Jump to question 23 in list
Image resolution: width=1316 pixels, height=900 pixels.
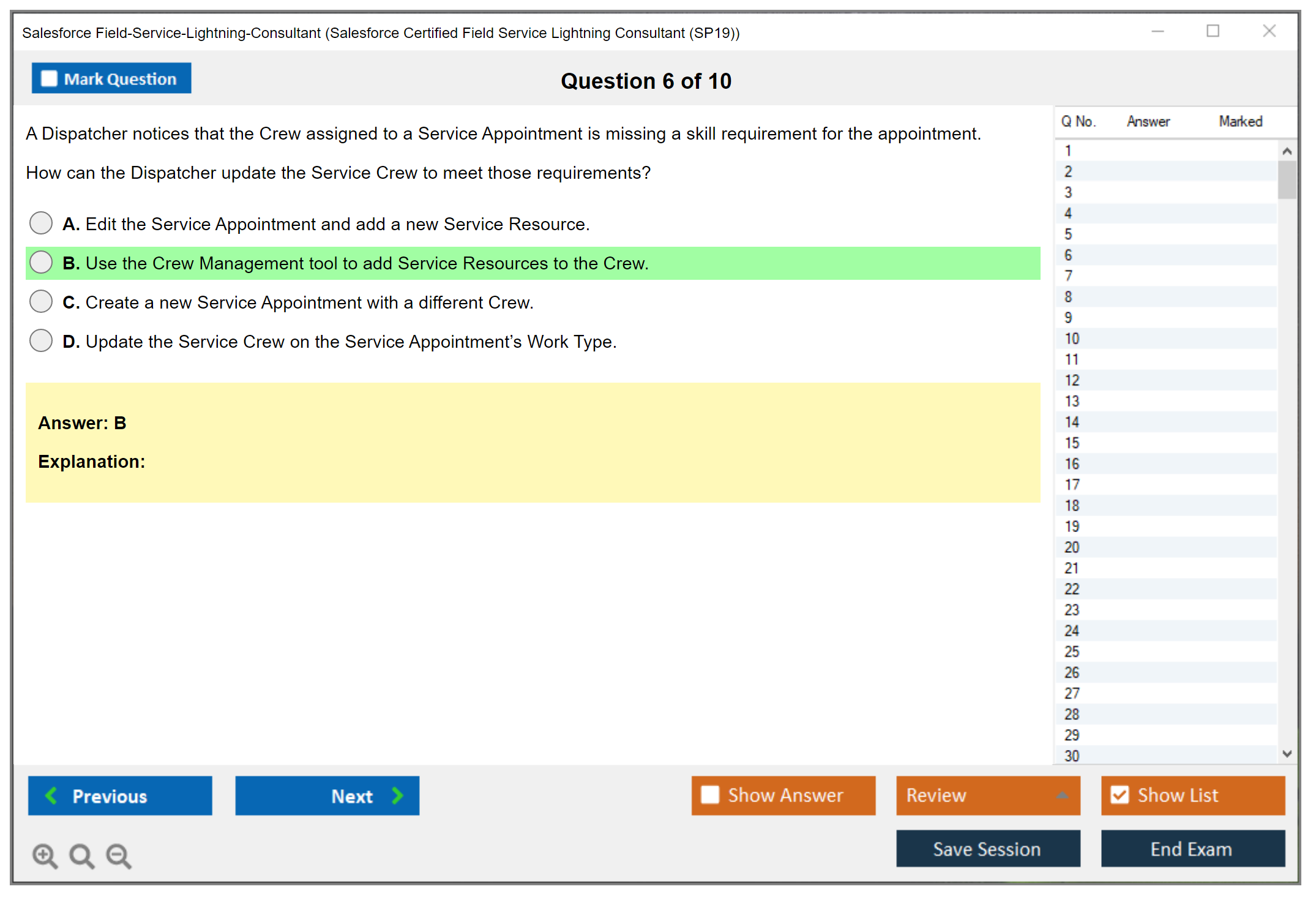point(1072,610)
